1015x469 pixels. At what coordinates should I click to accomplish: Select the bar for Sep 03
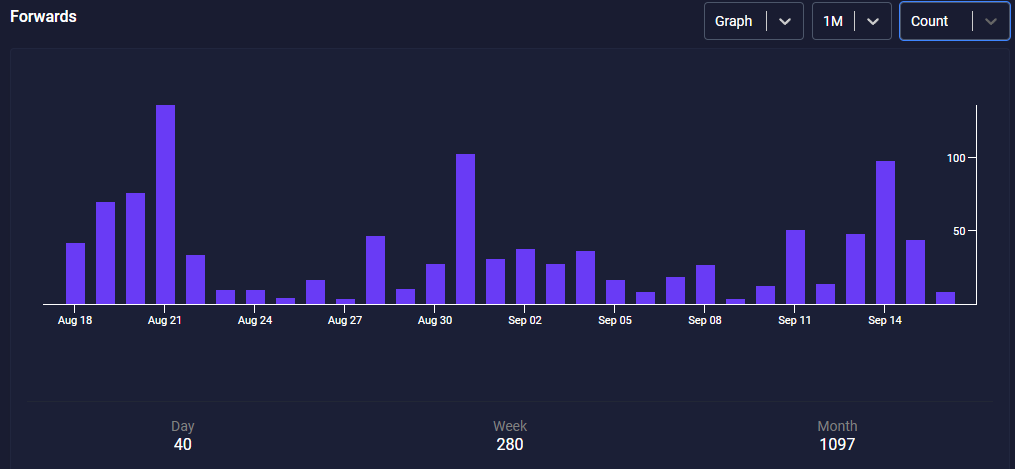coord(555,283)
